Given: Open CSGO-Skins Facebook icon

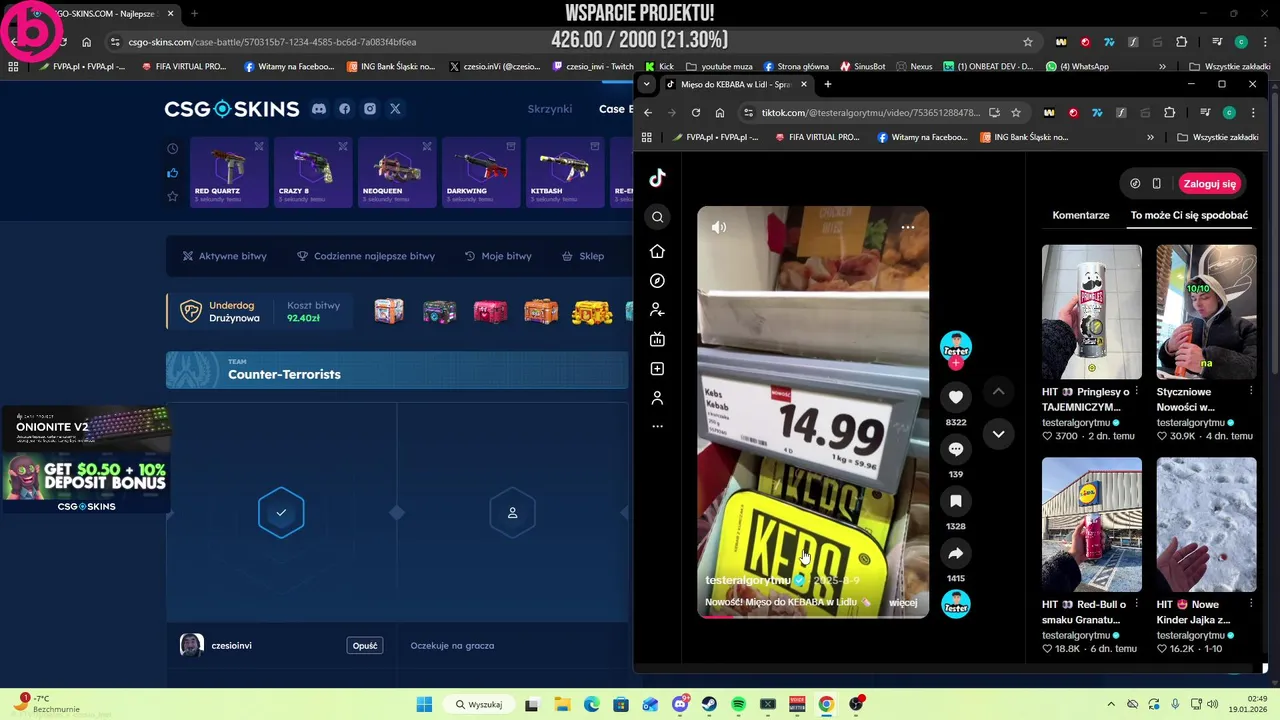Looking at the screenshot, I should [x=344, y=109].
